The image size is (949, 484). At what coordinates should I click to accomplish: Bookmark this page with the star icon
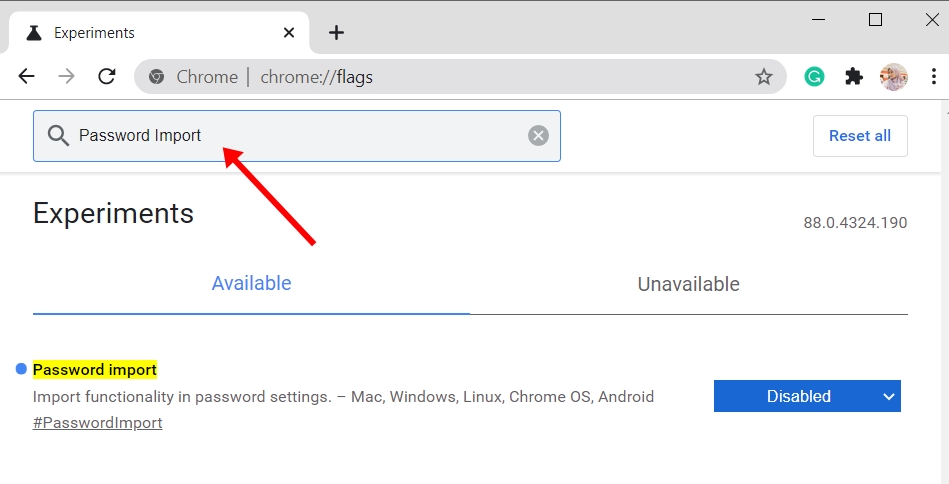coord(764,77)
